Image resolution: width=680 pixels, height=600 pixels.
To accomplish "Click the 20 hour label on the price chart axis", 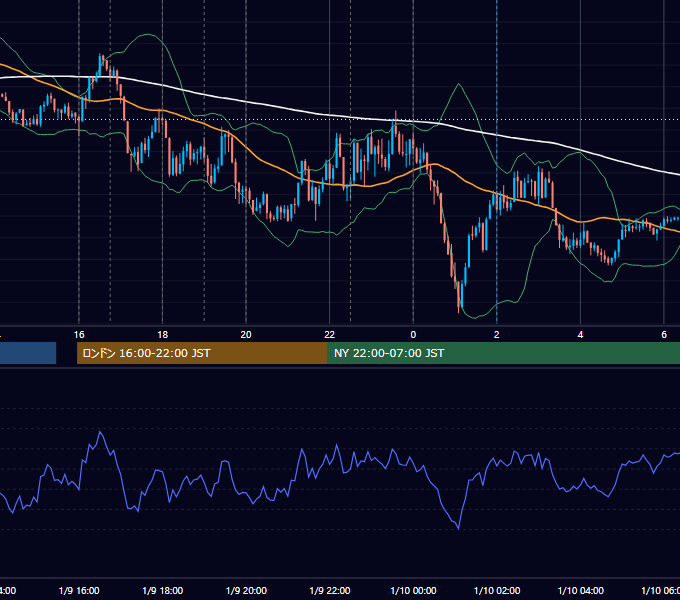I will (246, 335).
